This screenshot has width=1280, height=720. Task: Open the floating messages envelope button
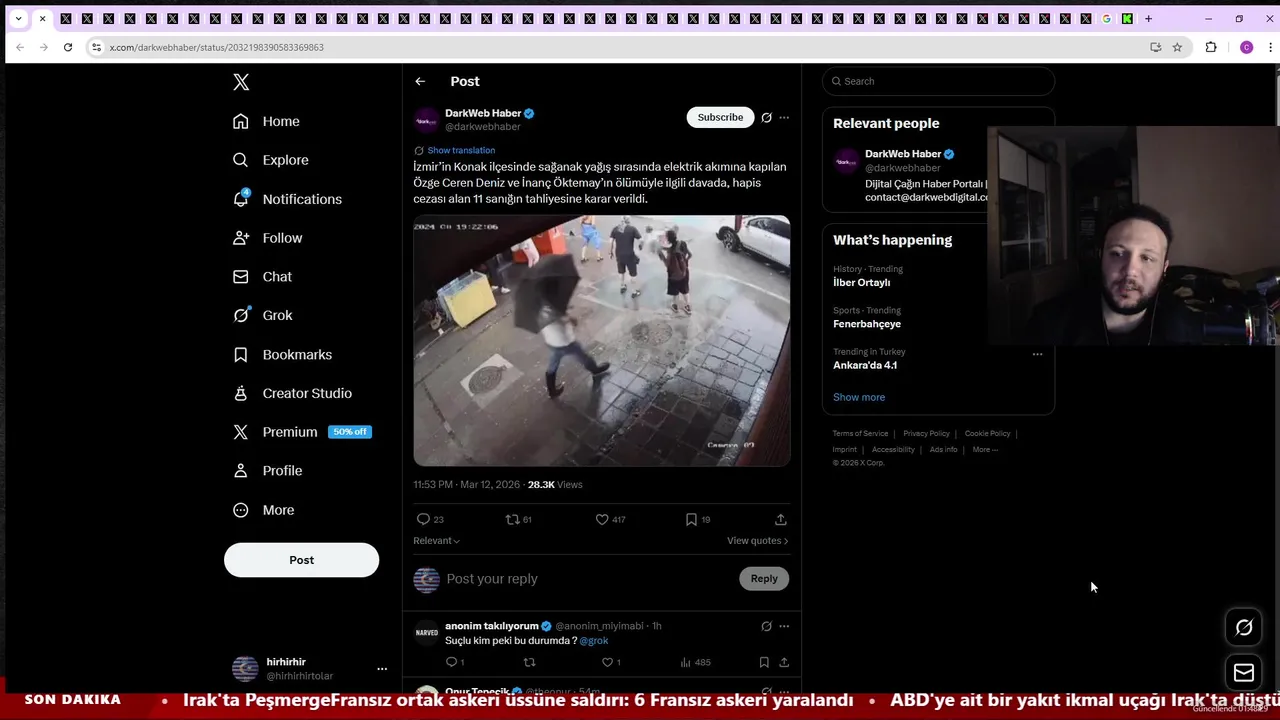1244,673
